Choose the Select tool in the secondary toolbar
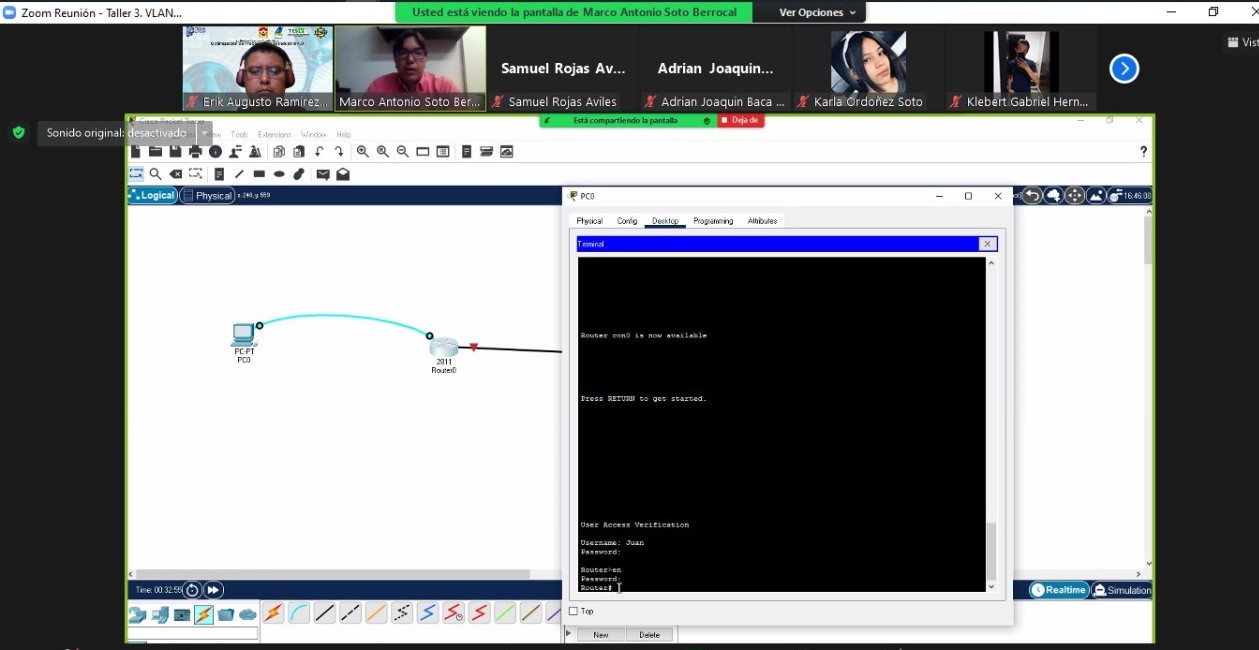1259x650 pixels. [x=136, y=174]
